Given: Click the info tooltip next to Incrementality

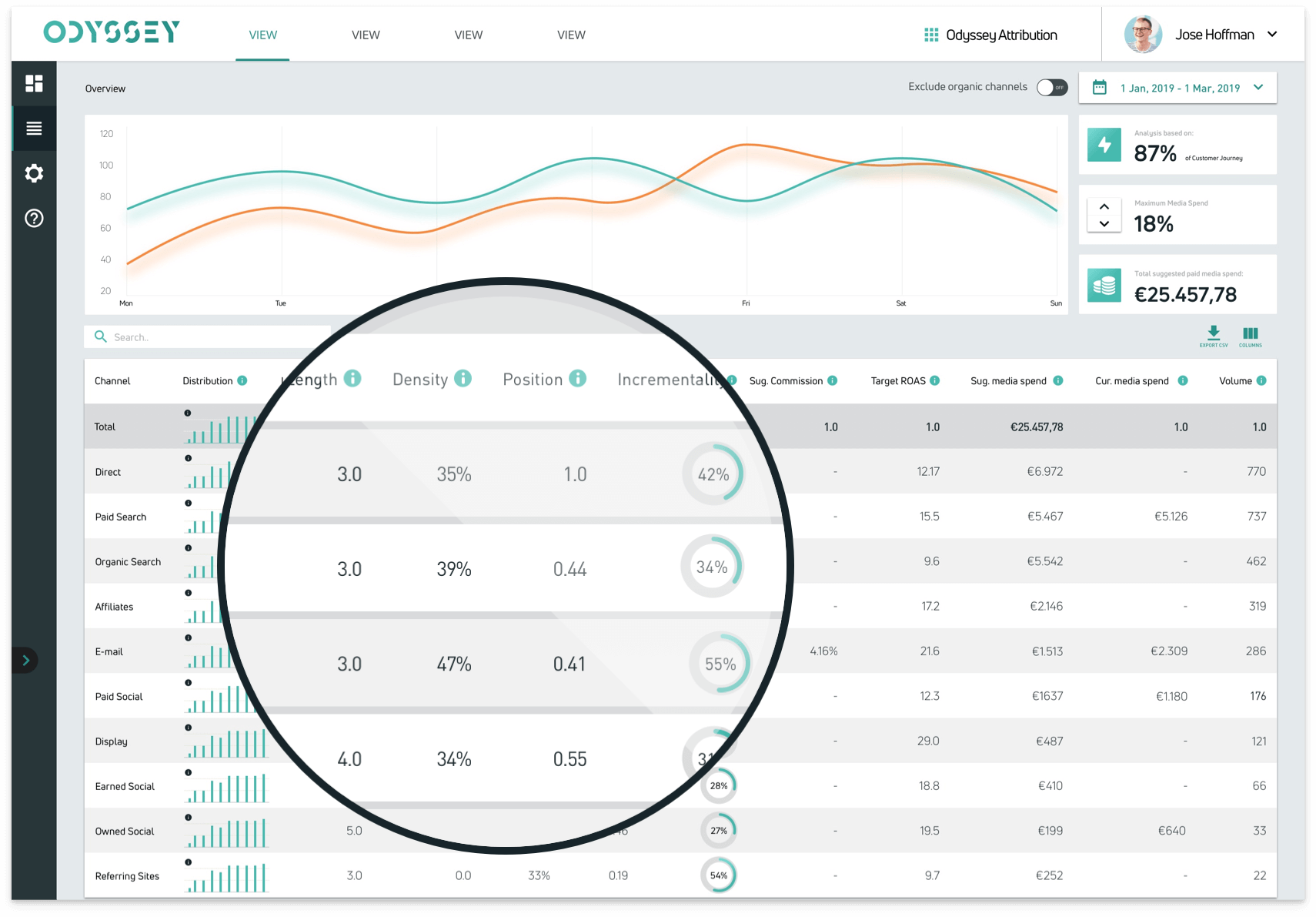Looking at the screenshot, I should 731,380.
